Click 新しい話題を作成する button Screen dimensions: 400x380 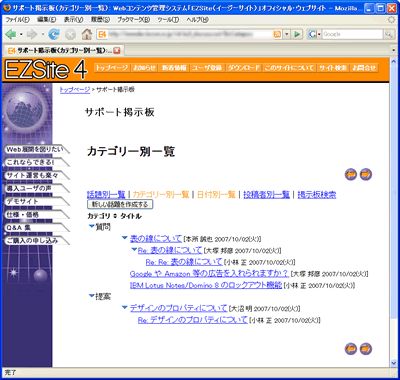120,204
